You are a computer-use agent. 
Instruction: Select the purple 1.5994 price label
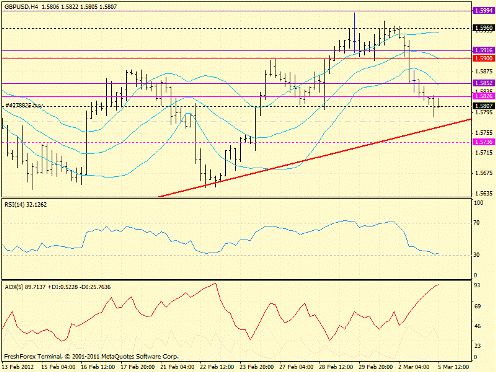[x=484, y=11]
